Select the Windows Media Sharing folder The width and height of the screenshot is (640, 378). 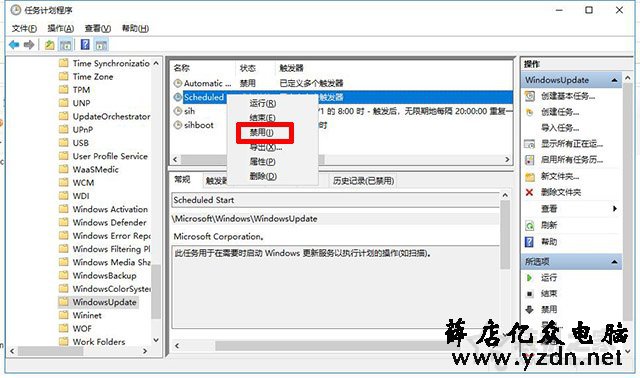pos(104,262)
